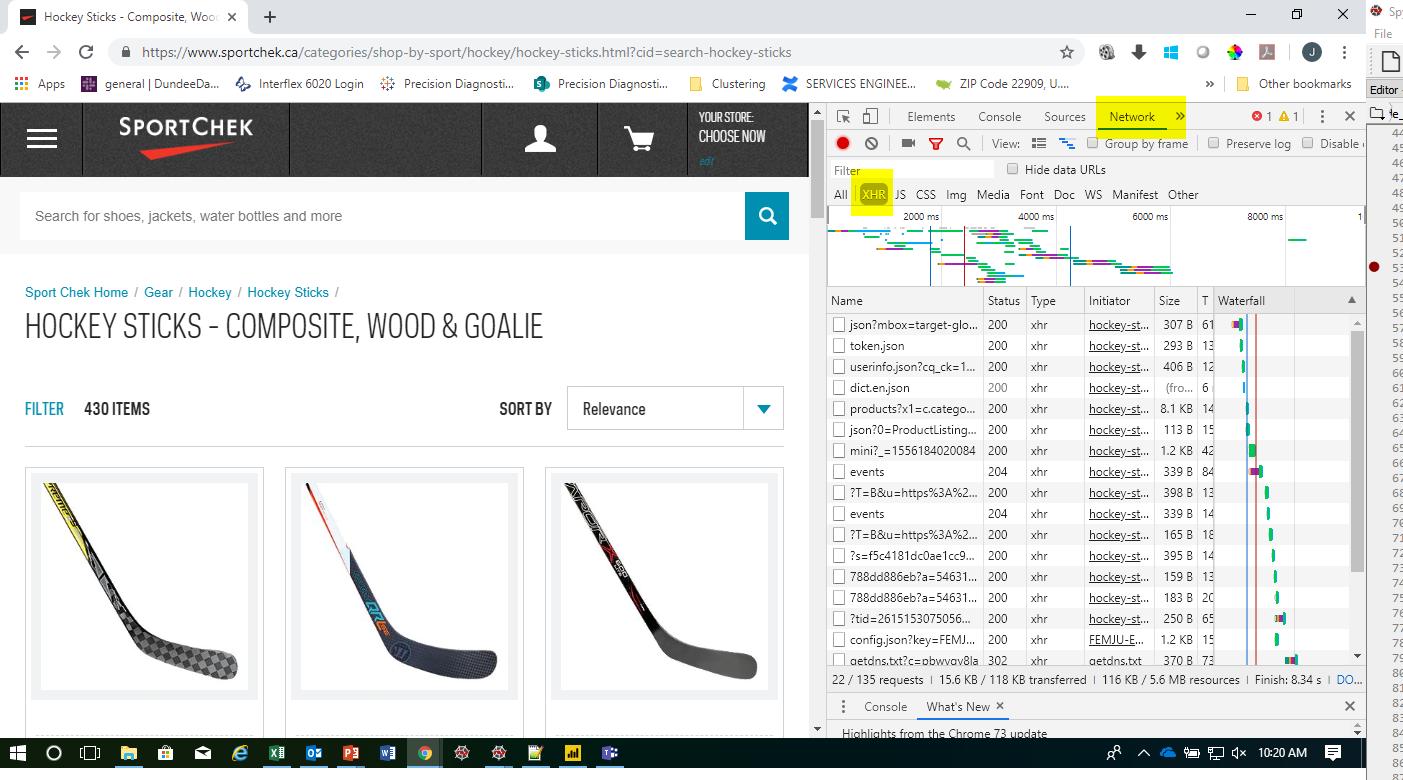The image size is (1403, 780).
Task: Open the Chrome profile avatar J
Action: 1311,52
